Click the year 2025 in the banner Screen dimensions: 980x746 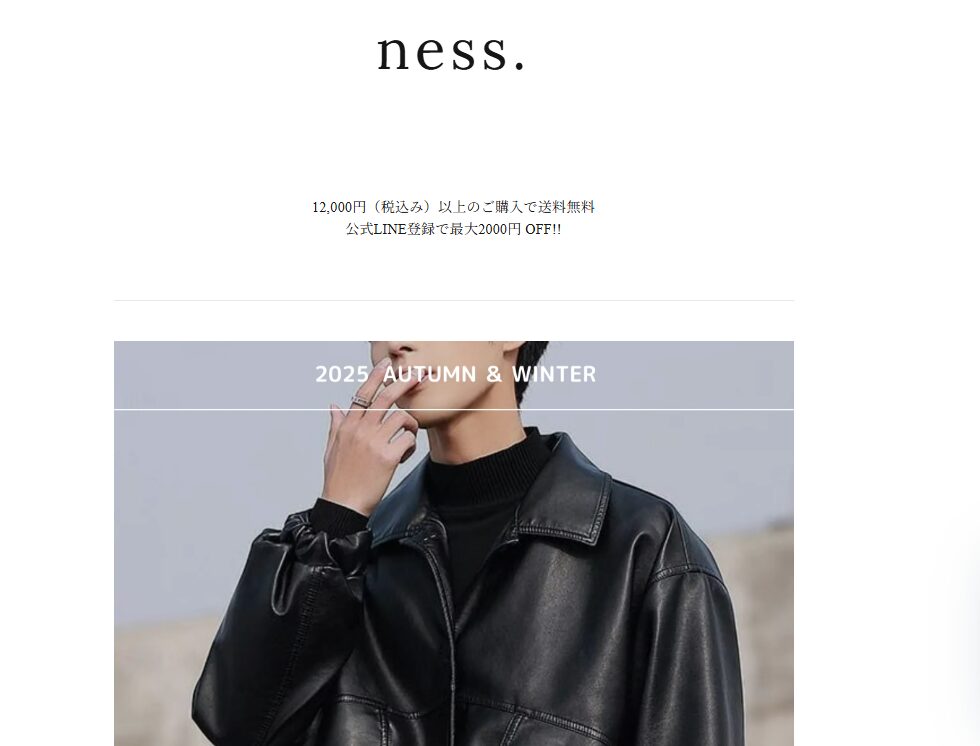pyautogui.click(x=341, y=374)
